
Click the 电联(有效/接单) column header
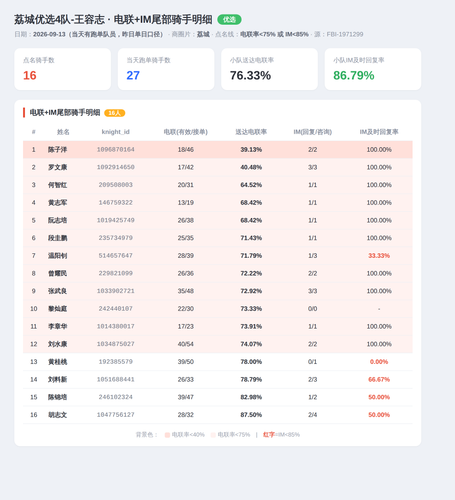[x=186, y=132]
